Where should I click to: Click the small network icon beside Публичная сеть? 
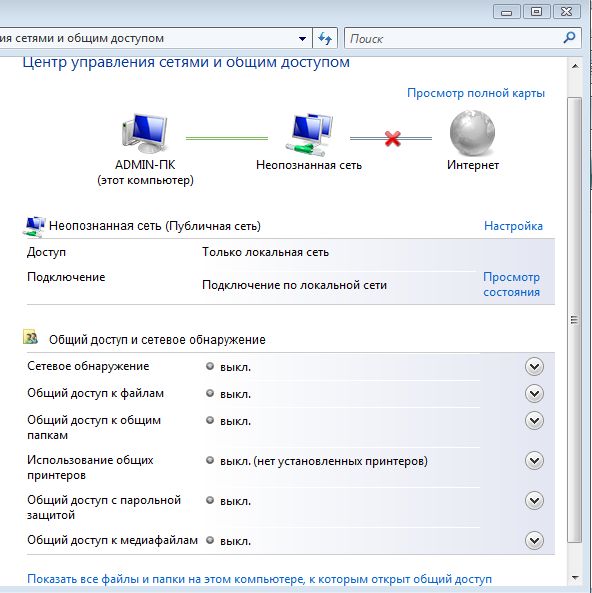pyautogui.click(x=34, y=227)
